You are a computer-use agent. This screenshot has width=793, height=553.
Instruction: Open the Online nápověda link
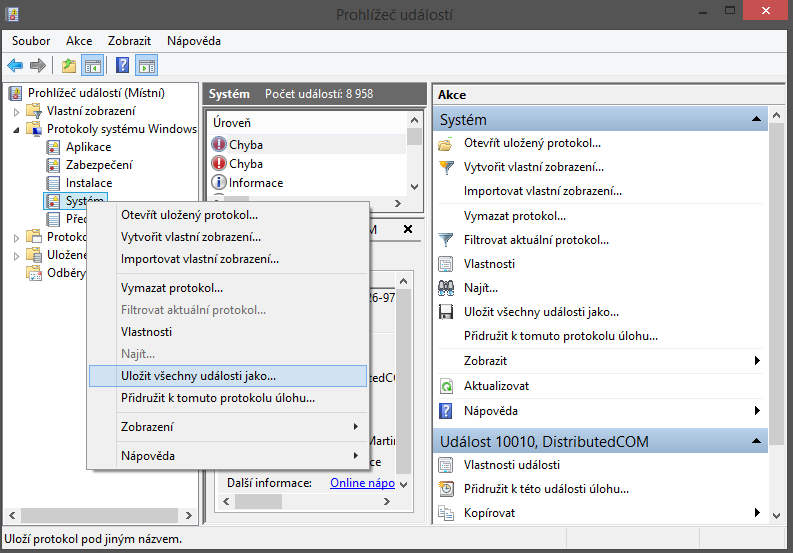coord(362,483)
